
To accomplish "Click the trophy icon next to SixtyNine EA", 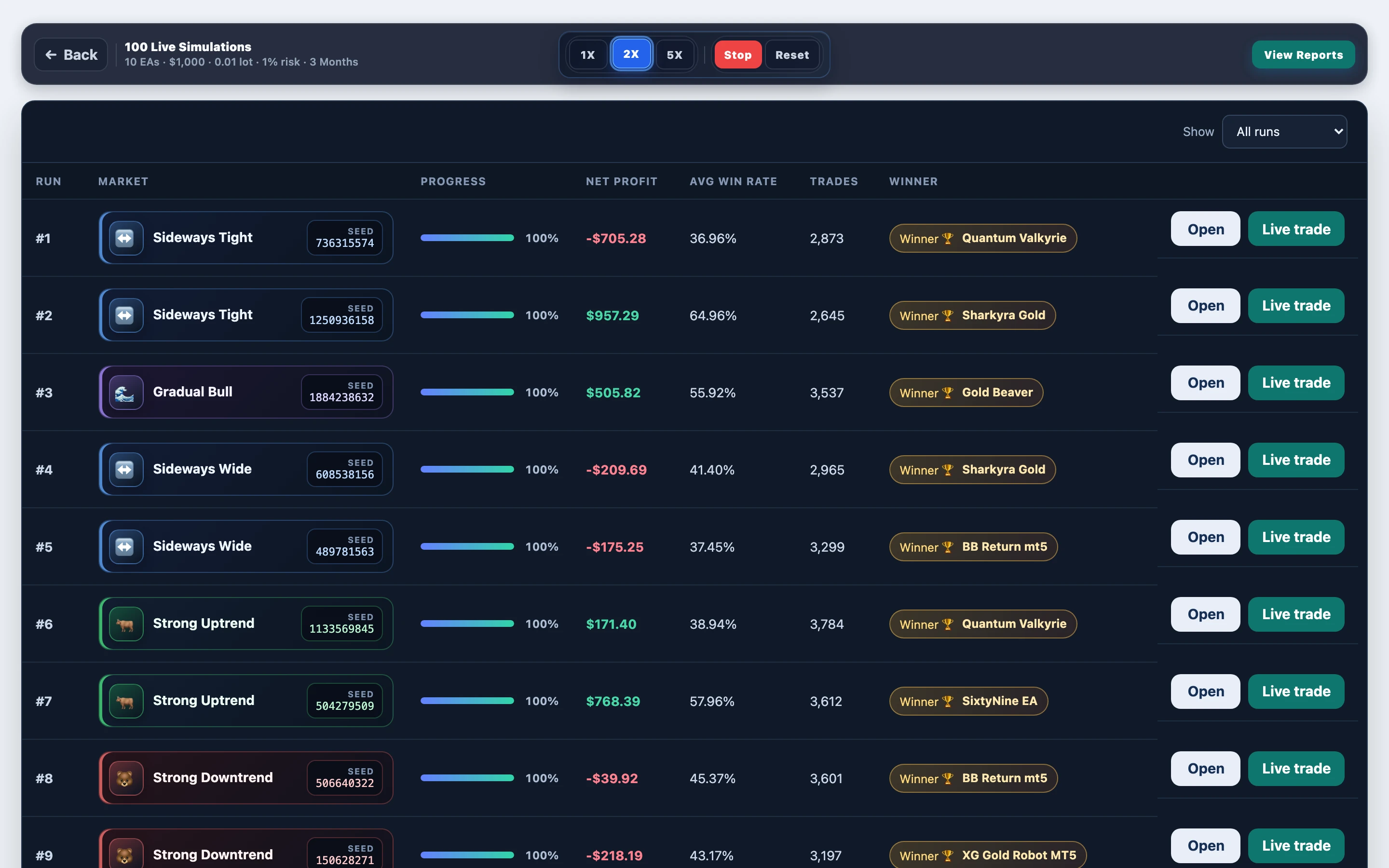I will [948, 701].
